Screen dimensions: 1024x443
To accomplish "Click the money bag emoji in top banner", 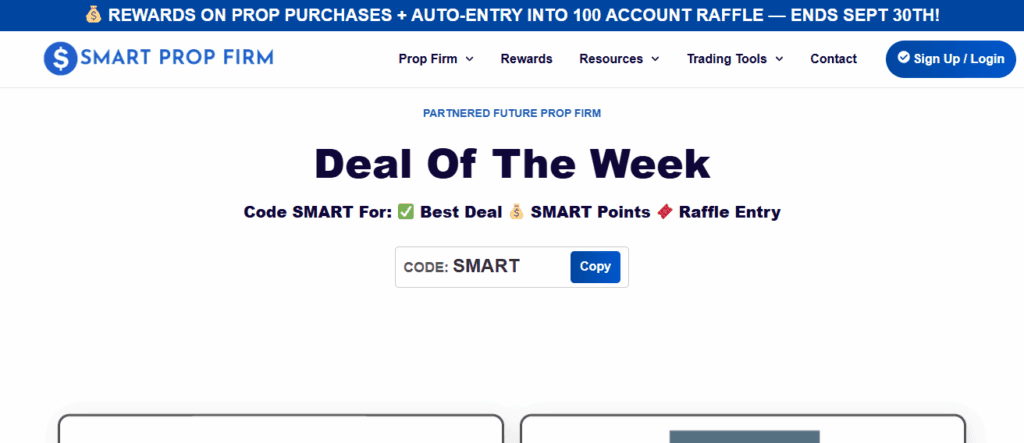I will pyautogui.click(x=92, y=15).
